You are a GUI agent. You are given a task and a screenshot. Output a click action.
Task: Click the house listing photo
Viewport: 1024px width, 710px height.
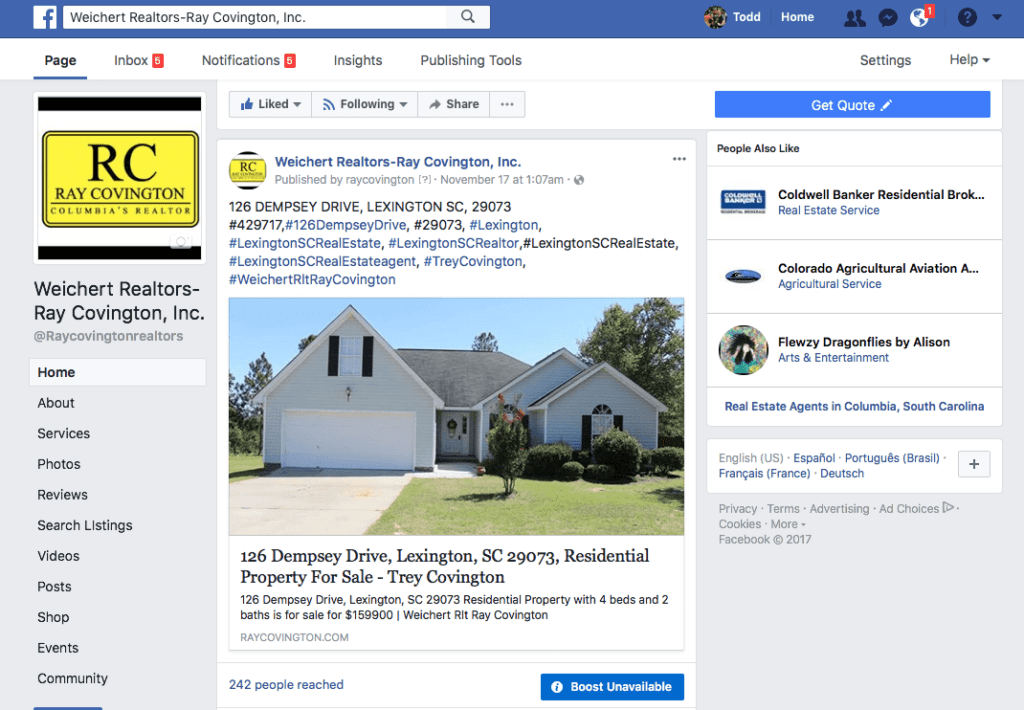tap(456, 417)
